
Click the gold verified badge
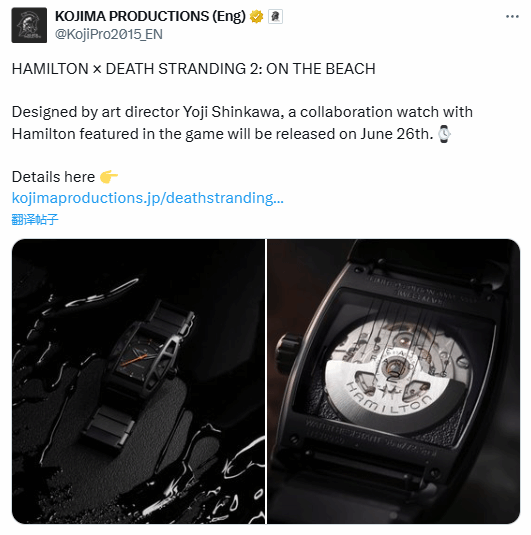pos(256,16)
